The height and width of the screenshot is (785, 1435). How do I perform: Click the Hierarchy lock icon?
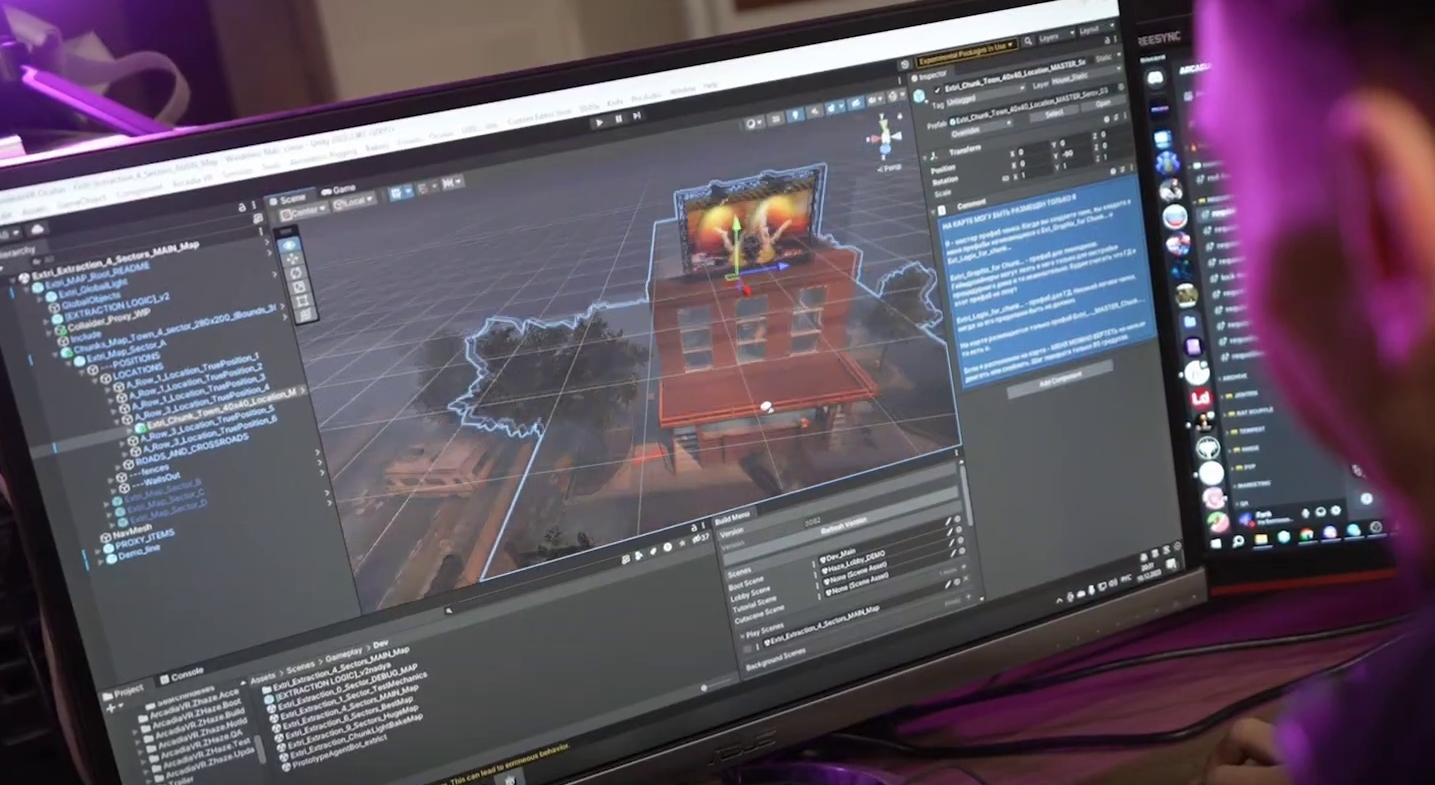tap(242, 206)
